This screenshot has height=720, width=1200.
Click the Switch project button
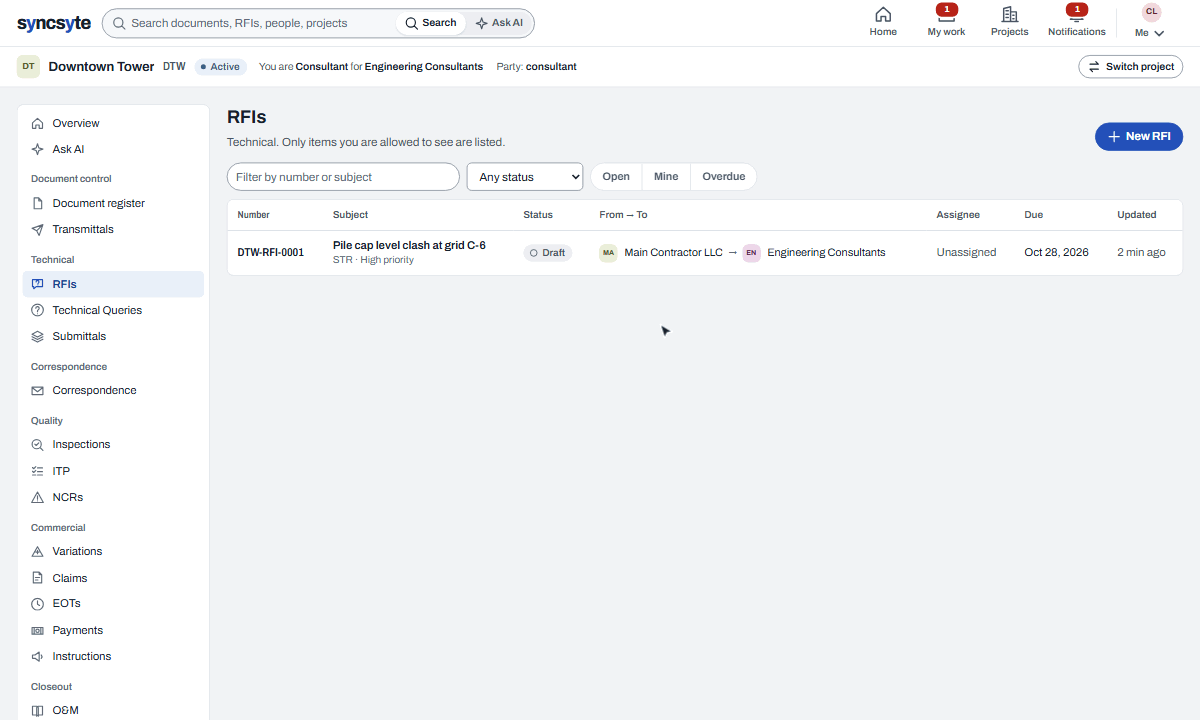[x=1131, y=66]
